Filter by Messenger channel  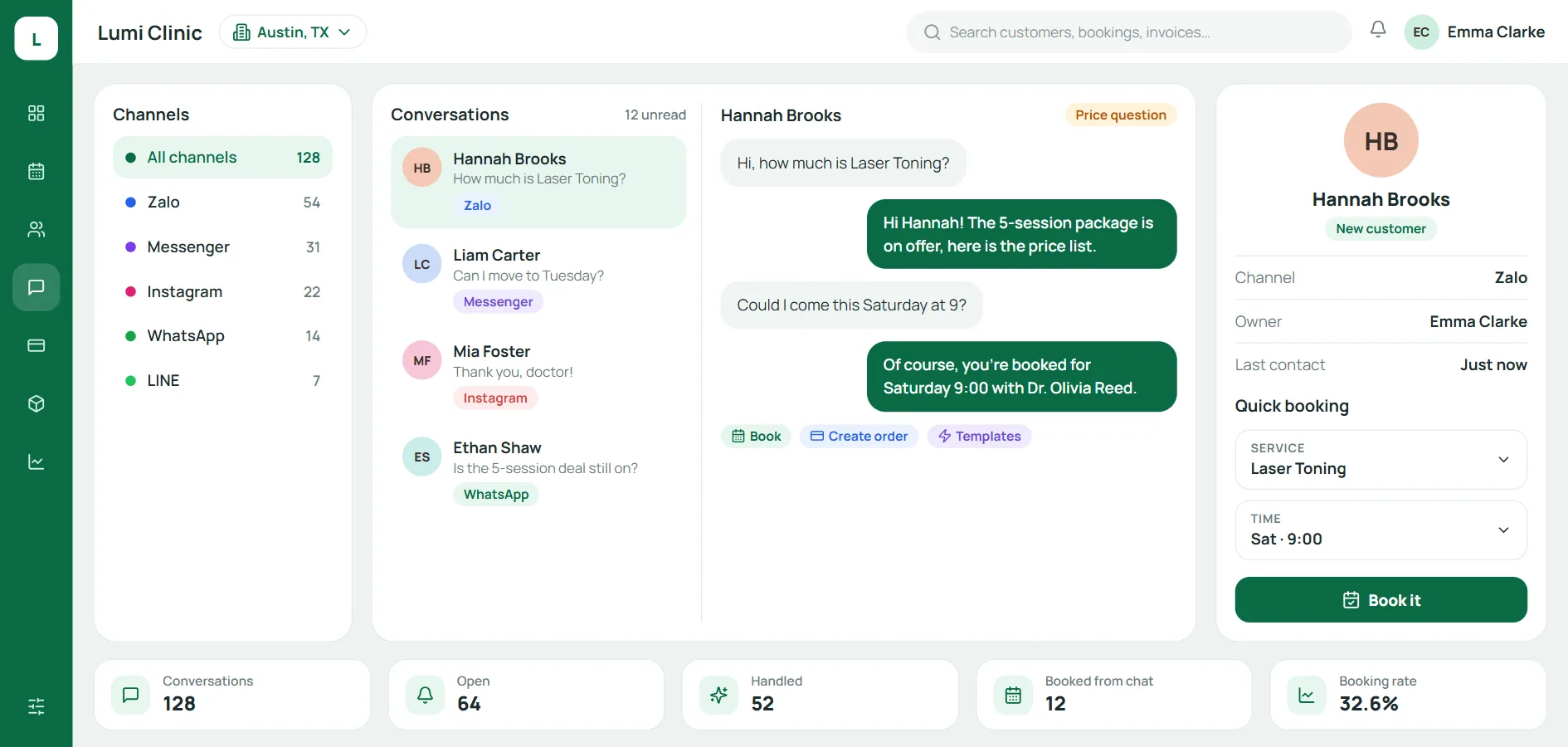222,247
